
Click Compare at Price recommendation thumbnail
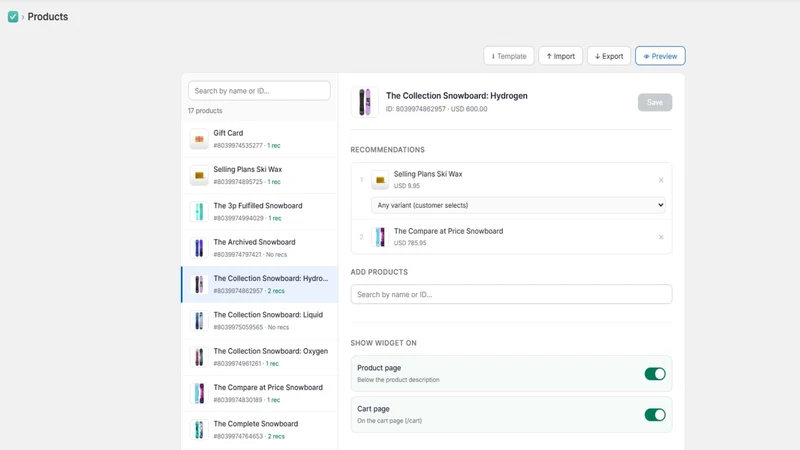click(380, 237)
